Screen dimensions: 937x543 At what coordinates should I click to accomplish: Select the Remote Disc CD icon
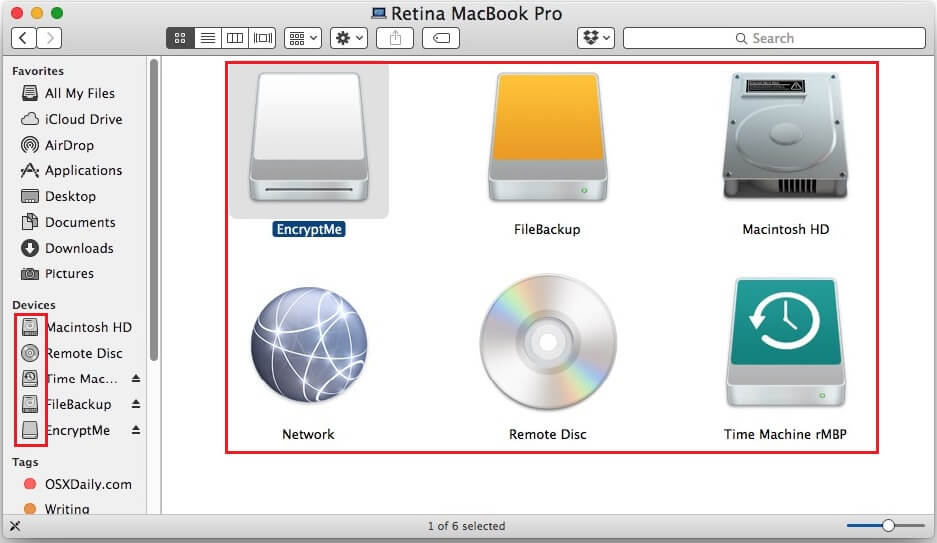click(547, 342)
